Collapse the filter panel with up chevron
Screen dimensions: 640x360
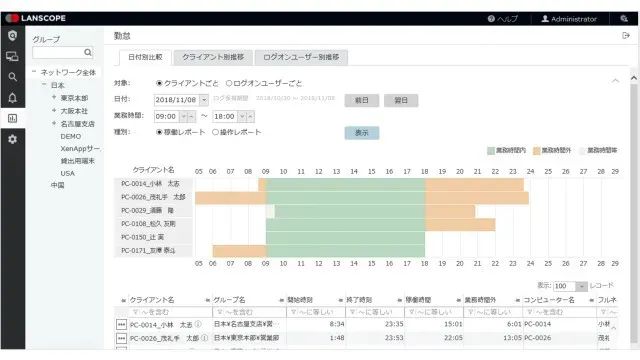point(615,81)
